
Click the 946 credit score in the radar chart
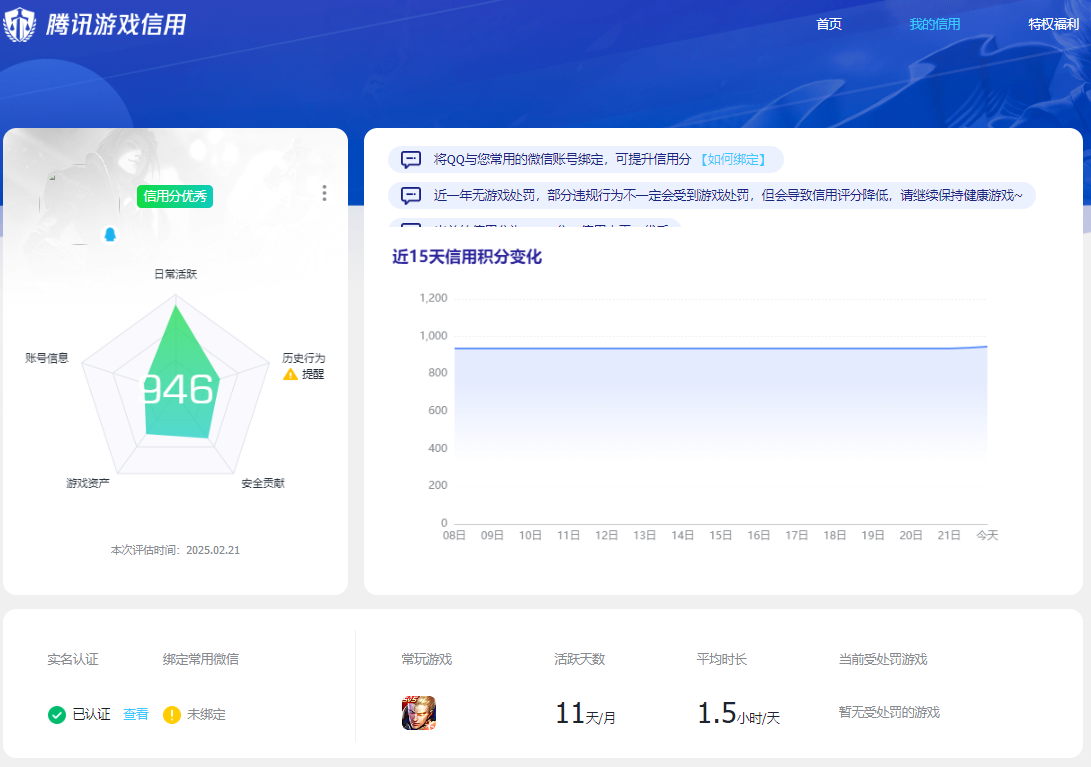point(178,389)
